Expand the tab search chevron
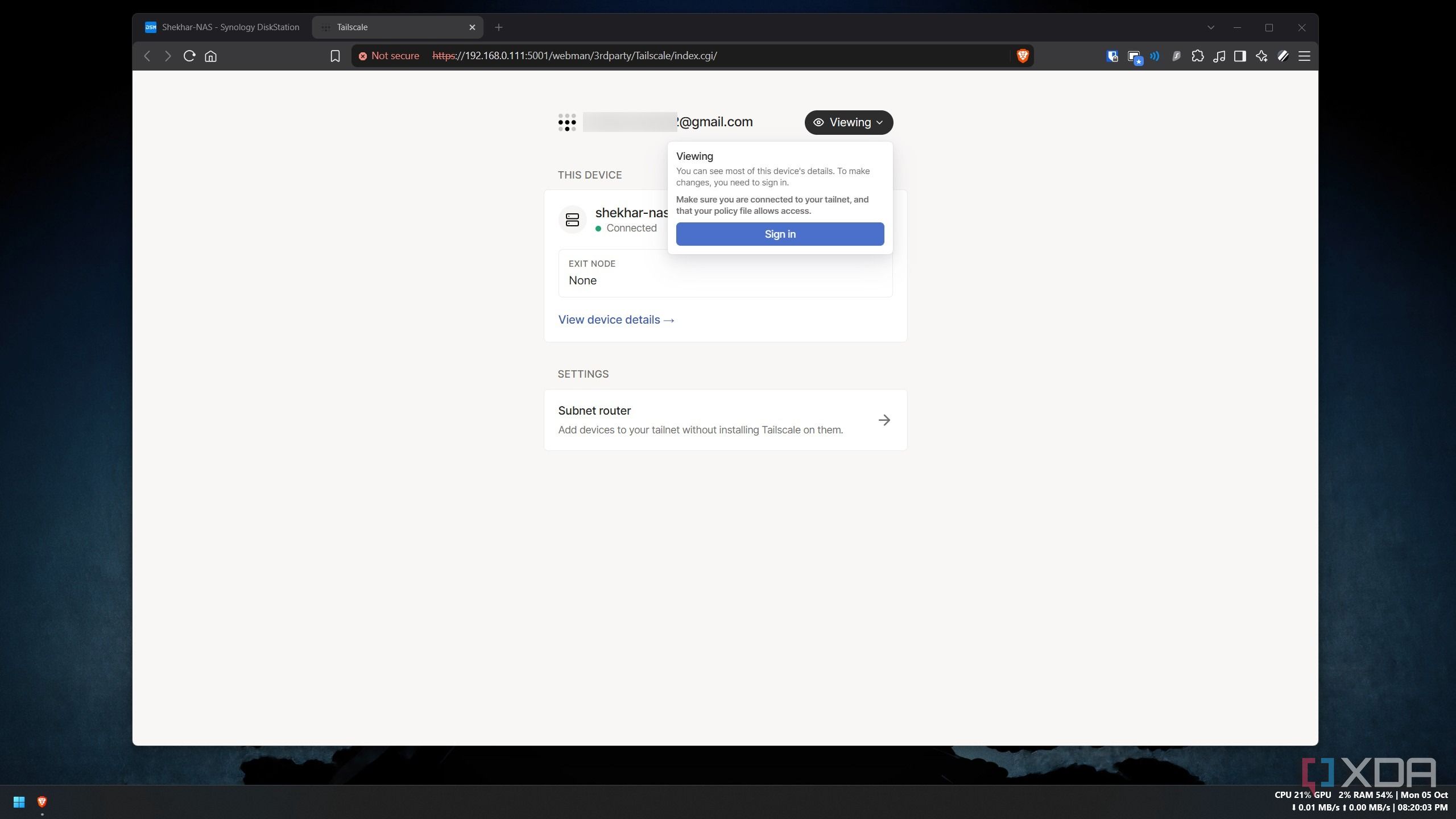 click(x=1211, y=27)
